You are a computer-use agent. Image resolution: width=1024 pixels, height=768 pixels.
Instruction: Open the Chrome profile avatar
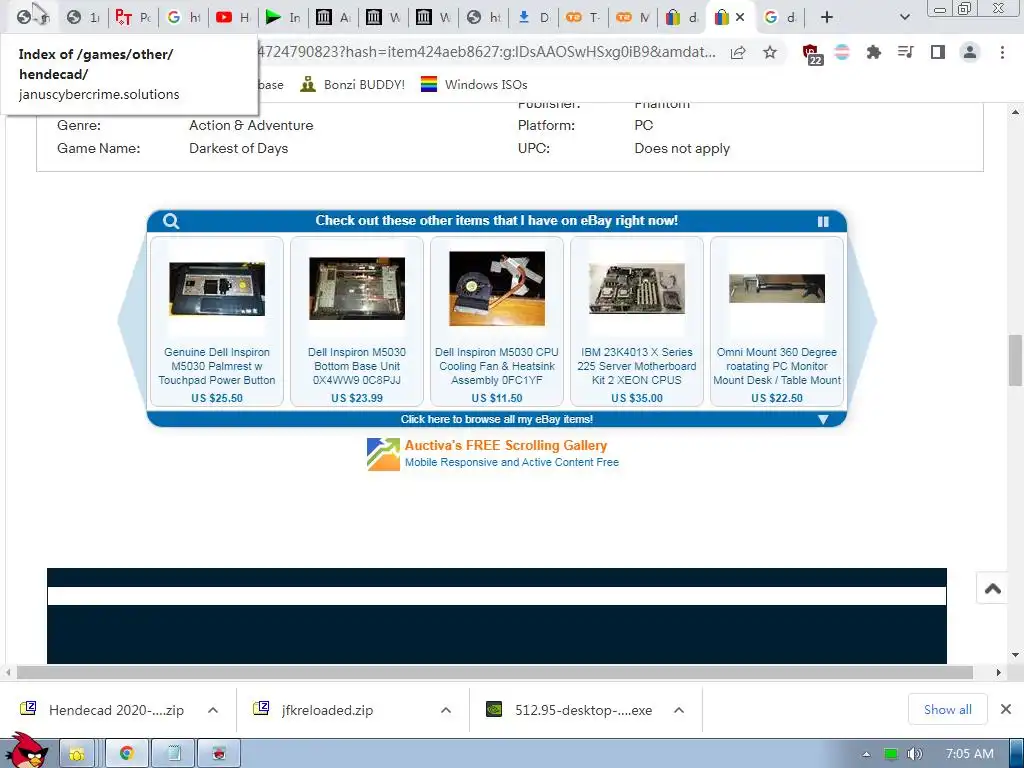click(970, 52)
